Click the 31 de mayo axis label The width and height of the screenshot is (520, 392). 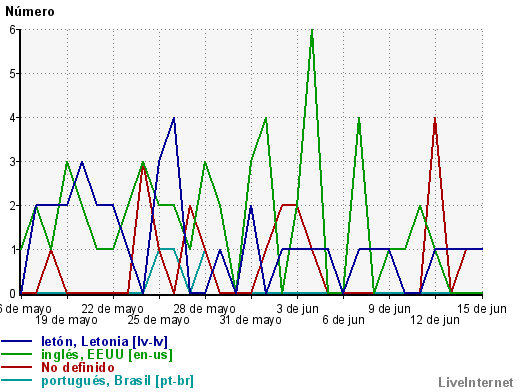click(x=250, y=320)
